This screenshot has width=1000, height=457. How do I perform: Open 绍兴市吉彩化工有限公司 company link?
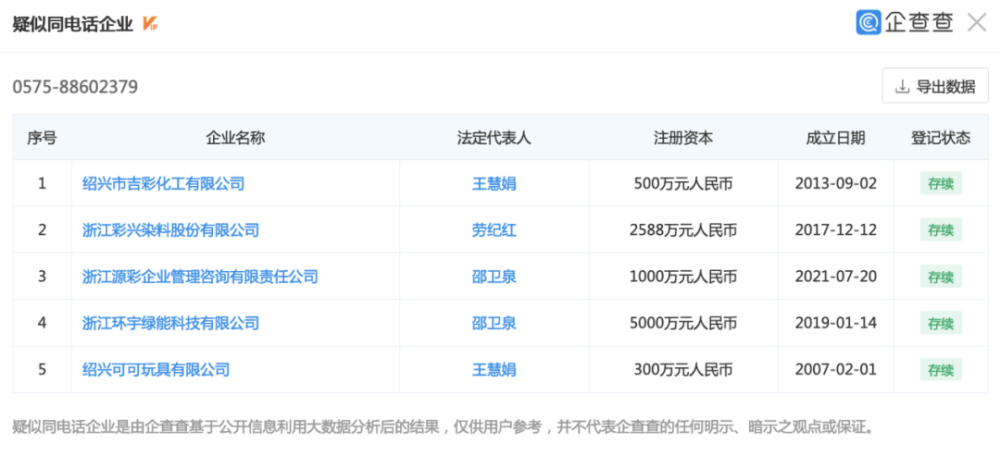(163, 184)
